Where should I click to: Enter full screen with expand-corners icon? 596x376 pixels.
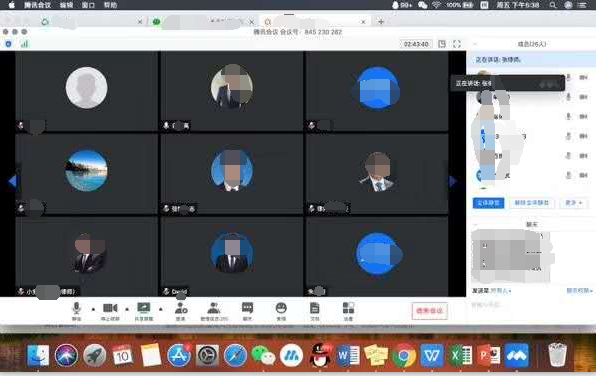click(x=457, y=44)
